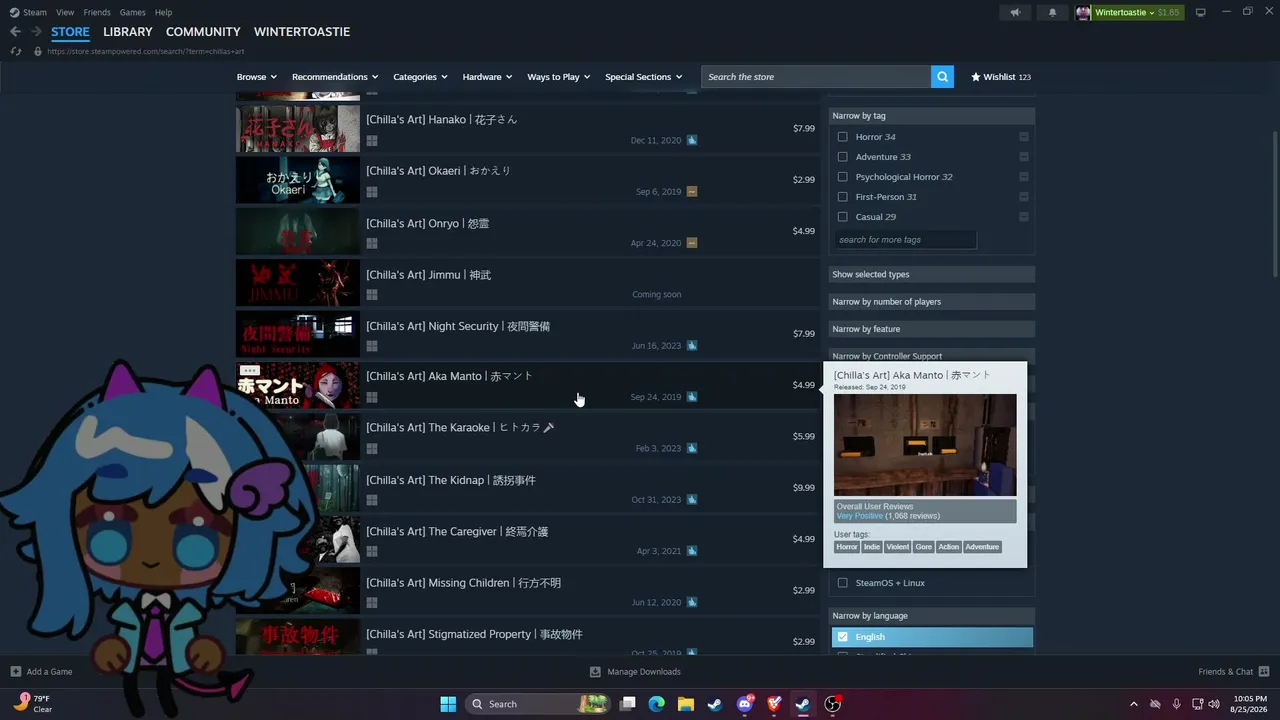Image resolution: width=1280 pixels, height=720 pixels.
Task: Click the Manage Downloads icon
Action: 595,672
